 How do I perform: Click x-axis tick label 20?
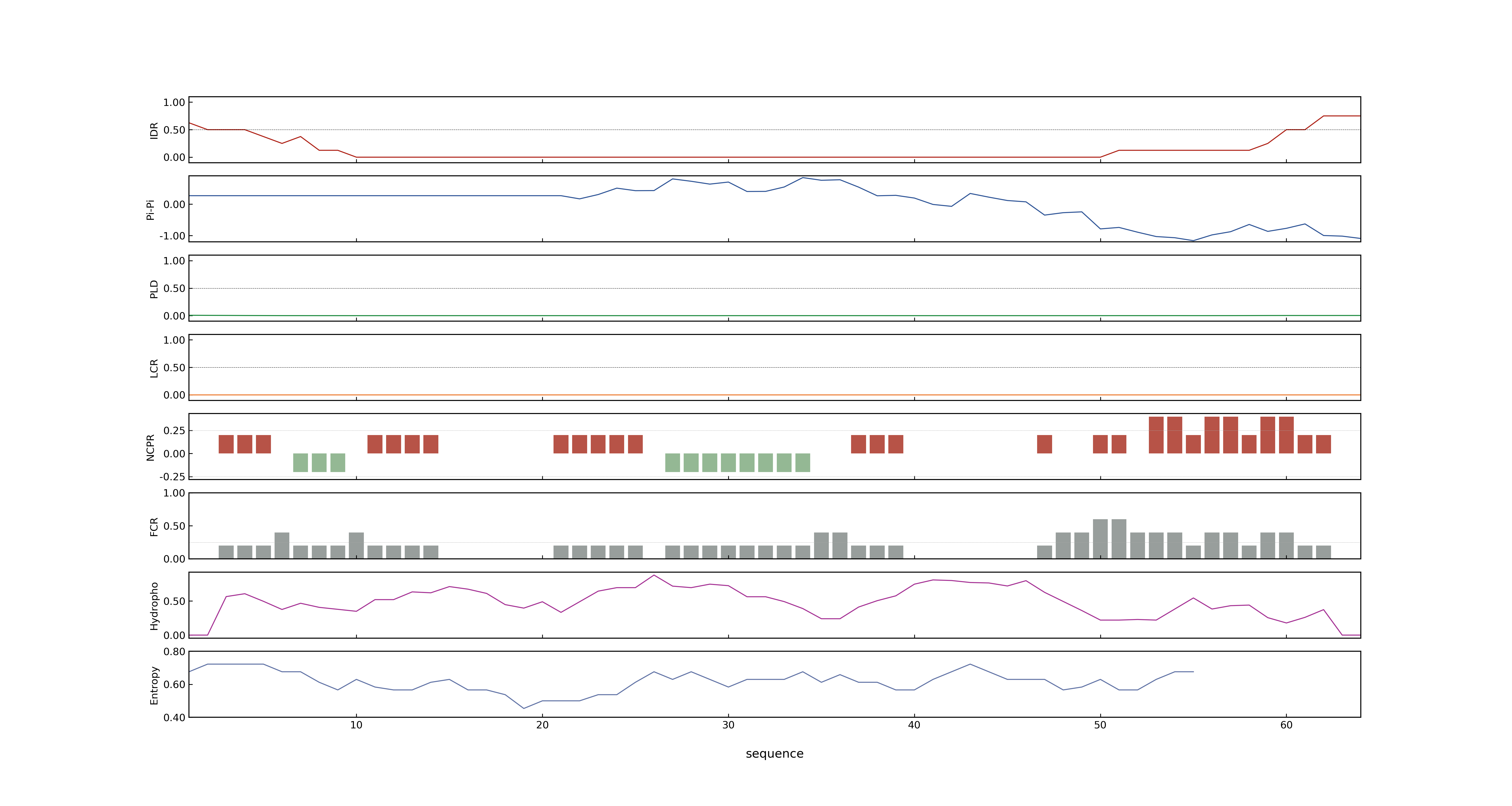coord(542,725)
